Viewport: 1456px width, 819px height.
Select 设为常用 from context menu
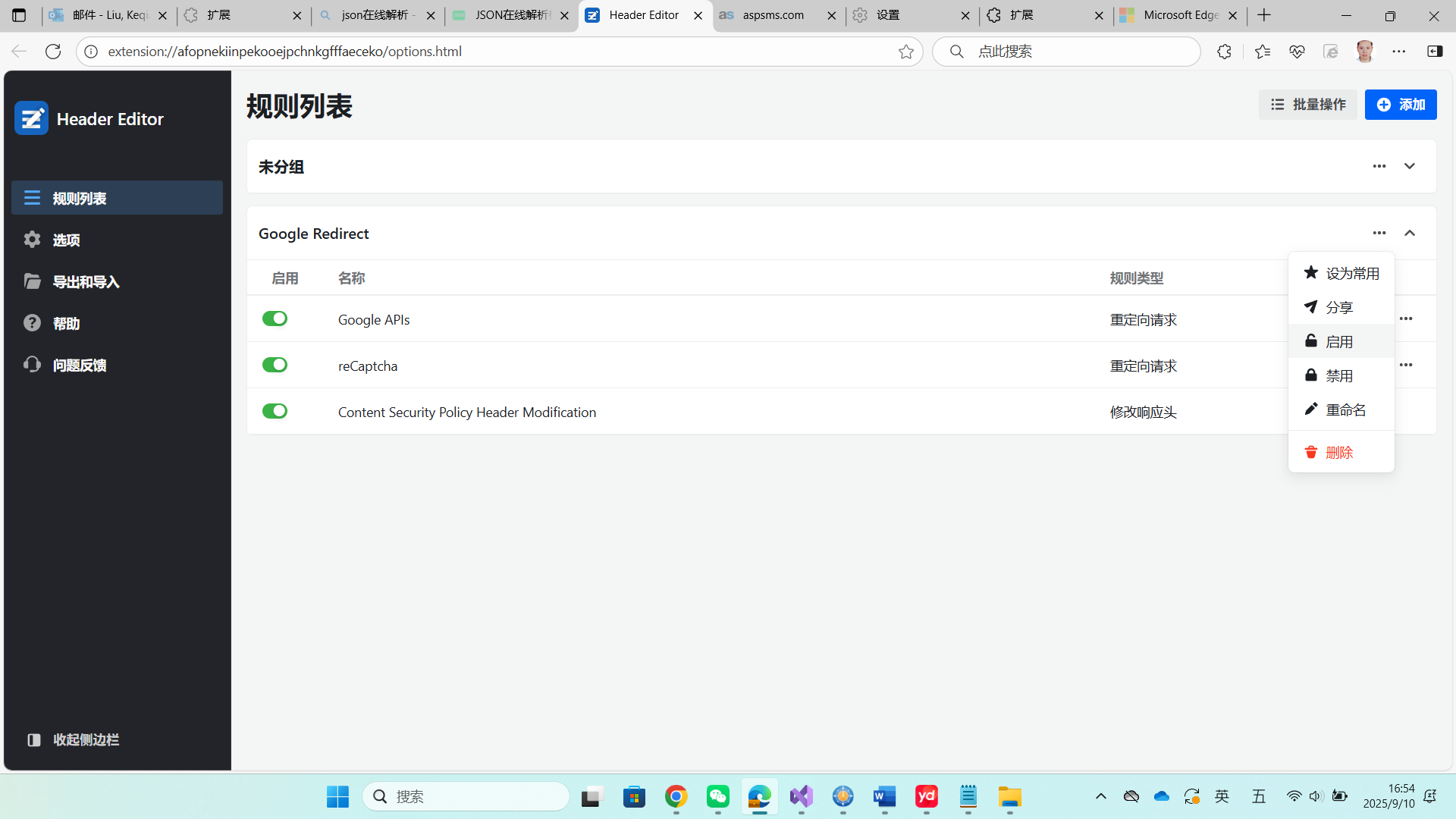coord(1341,273)
